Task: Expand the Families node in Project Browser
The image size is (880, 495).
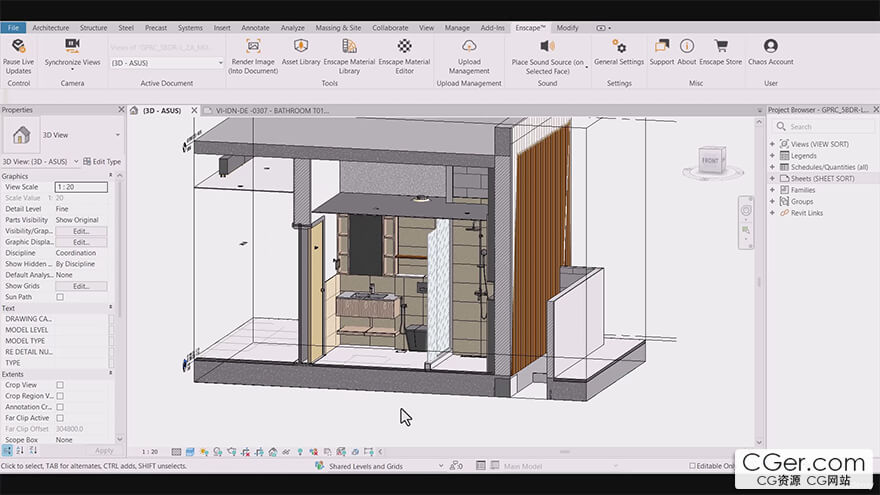Action: (x=772, y=190)
